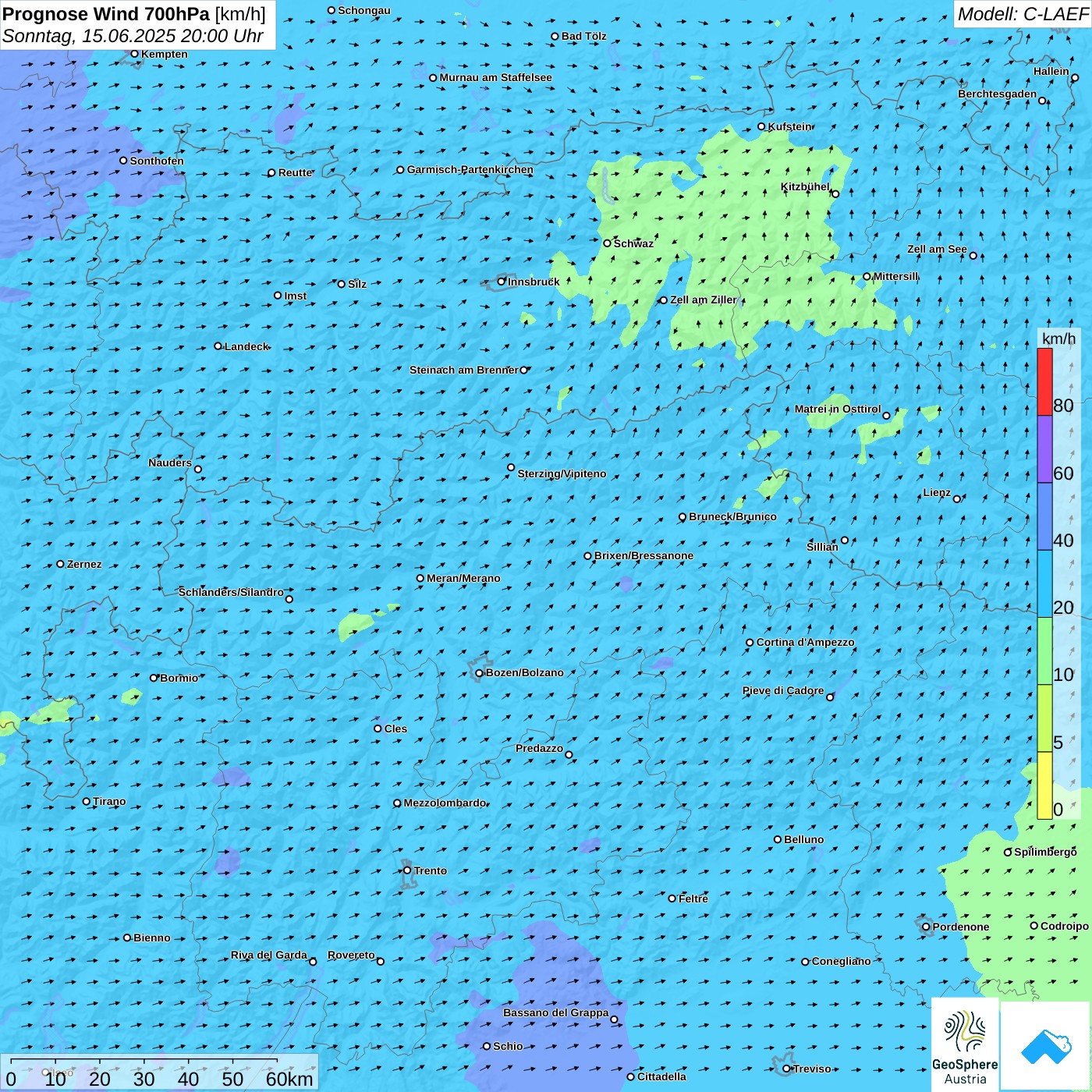Click the 'km/h' legend heading

click(x=1058, y=339)
